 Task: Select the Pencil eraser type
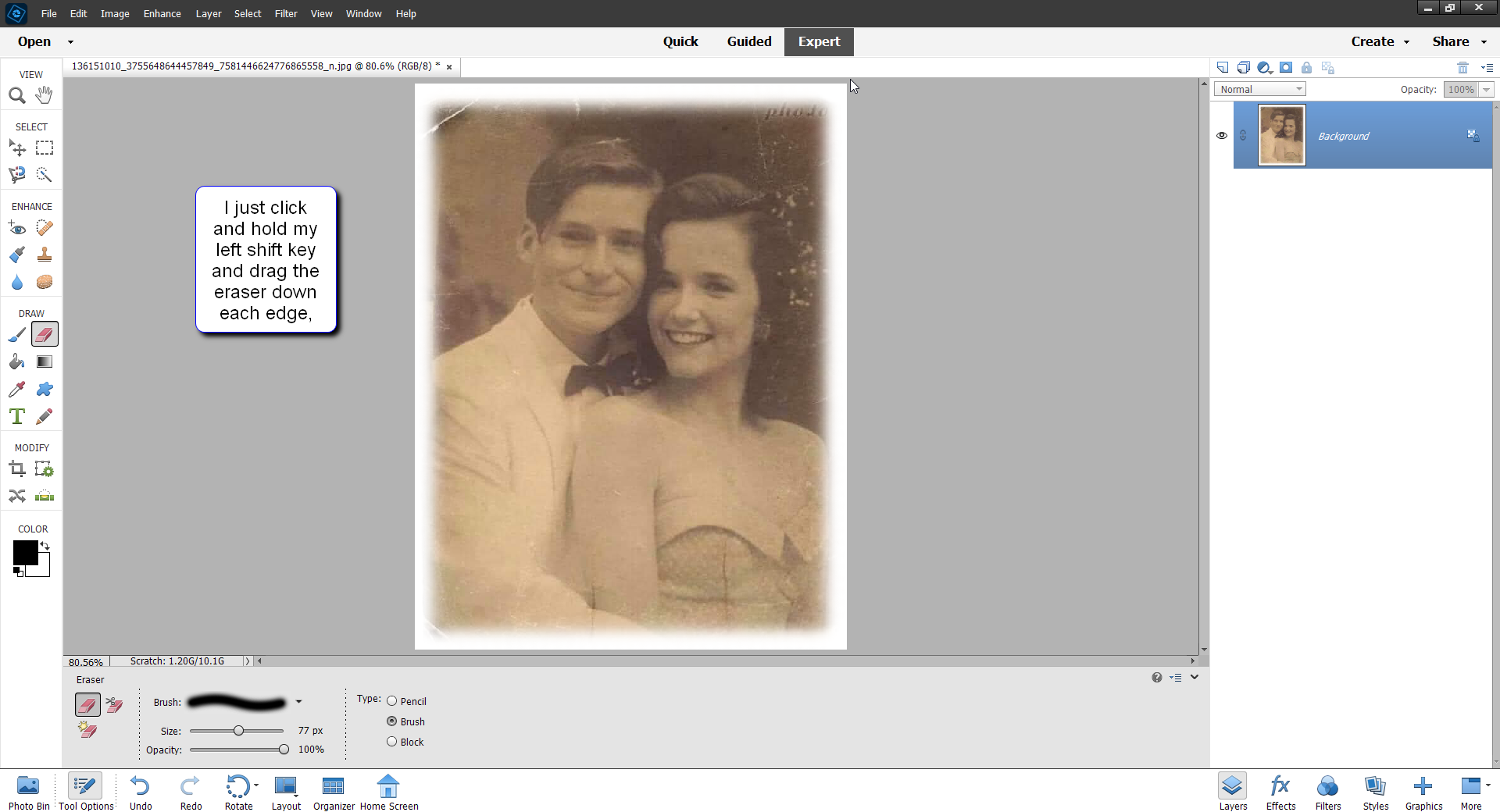point(392,700)
